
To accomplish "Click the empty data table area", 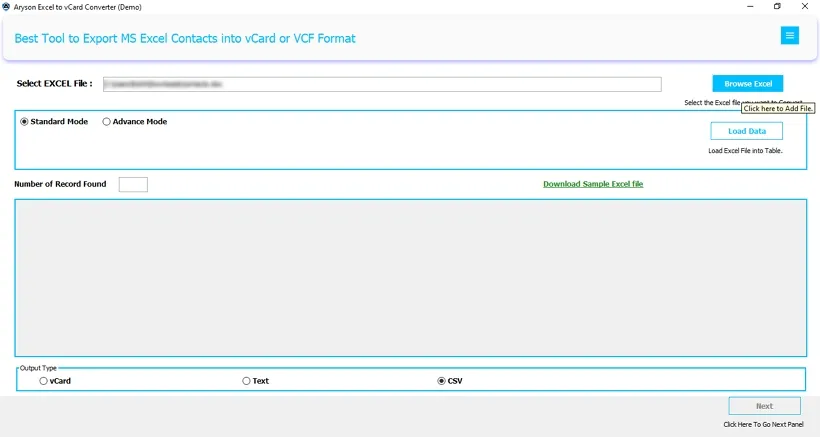I will (x=411, y=278).
